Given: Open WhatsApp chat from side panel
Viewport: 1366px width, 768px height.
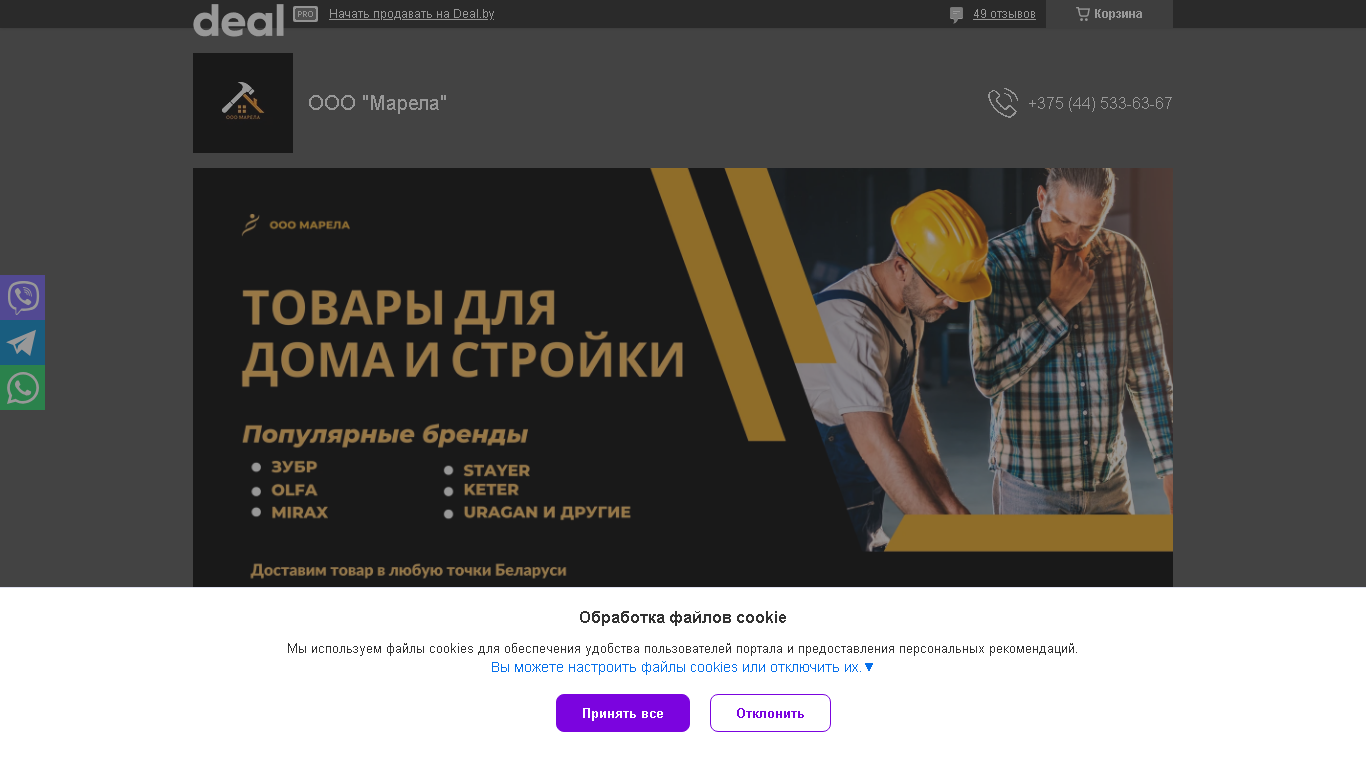Looking at the screenshot, I should click(x=22, y=387).
